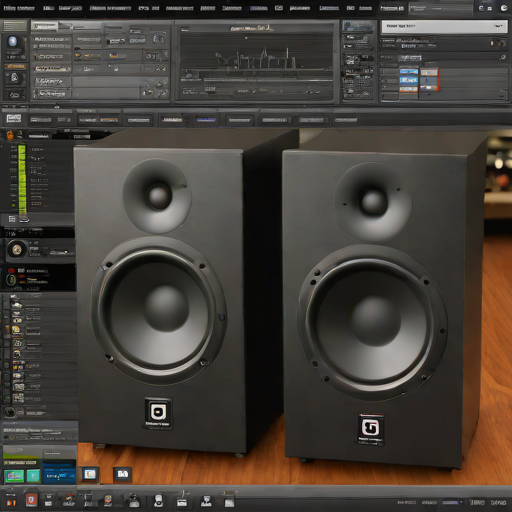This screenshot has height=512, width=512.
Task: Select the left green thumbnail in the bottom-left panel
Action: coord(14,476)
